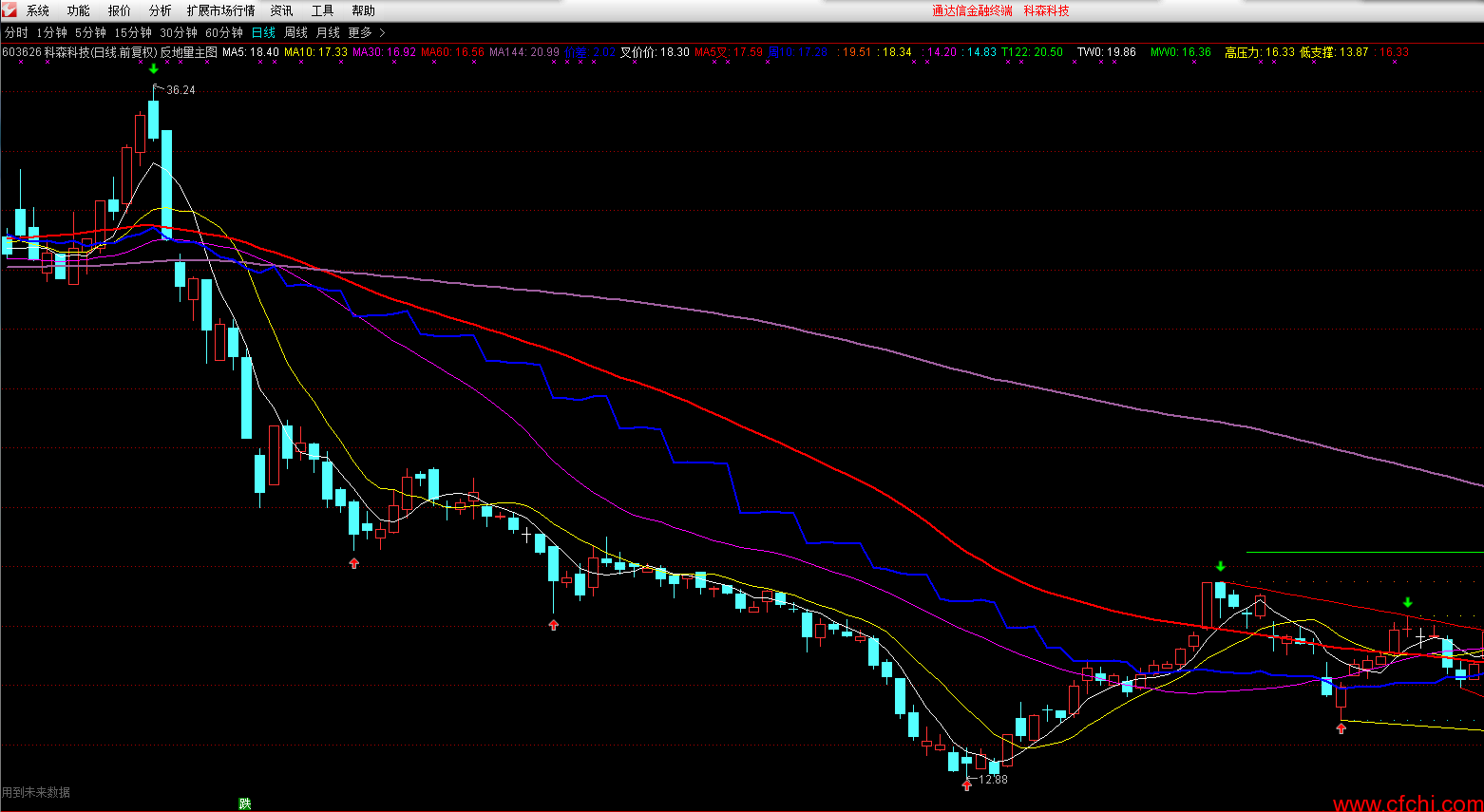Open the 资讯 menu

(x=282, y=11)
